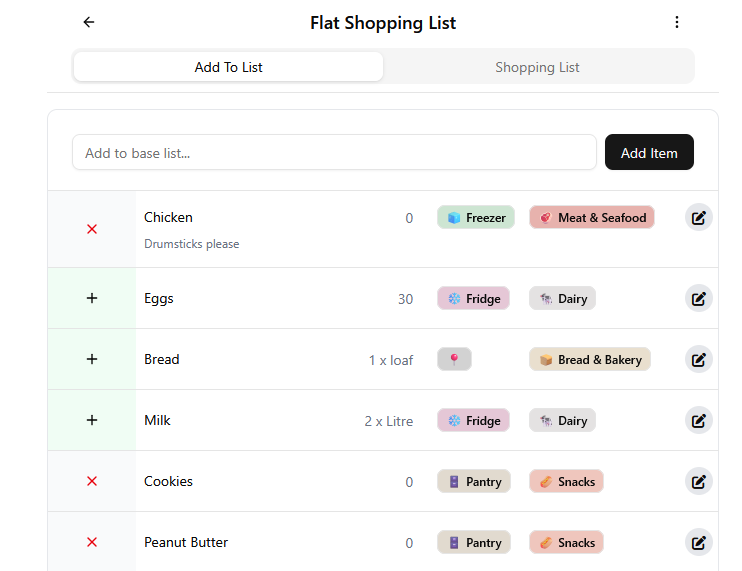Click the Freezer tag on Chicken
Viewport: 742px width, 571px height.
[476, 218]
